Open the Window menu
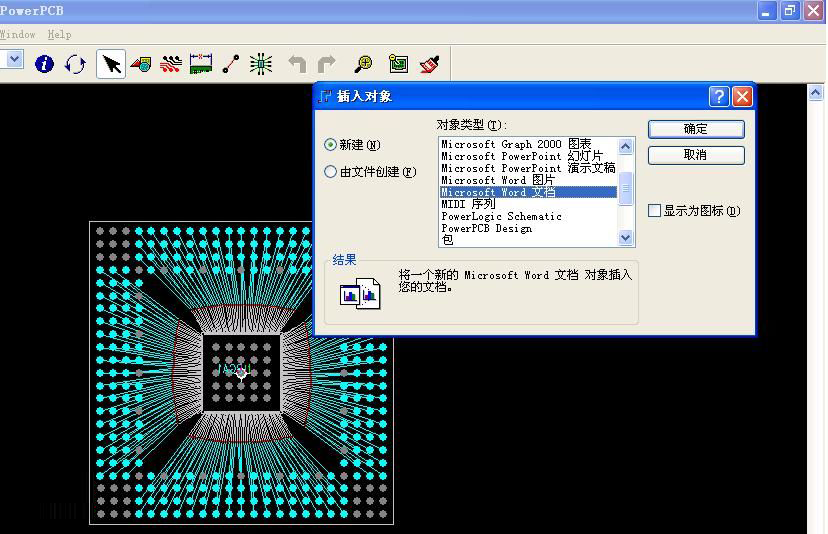828x534 pixels. pos(17,34)
